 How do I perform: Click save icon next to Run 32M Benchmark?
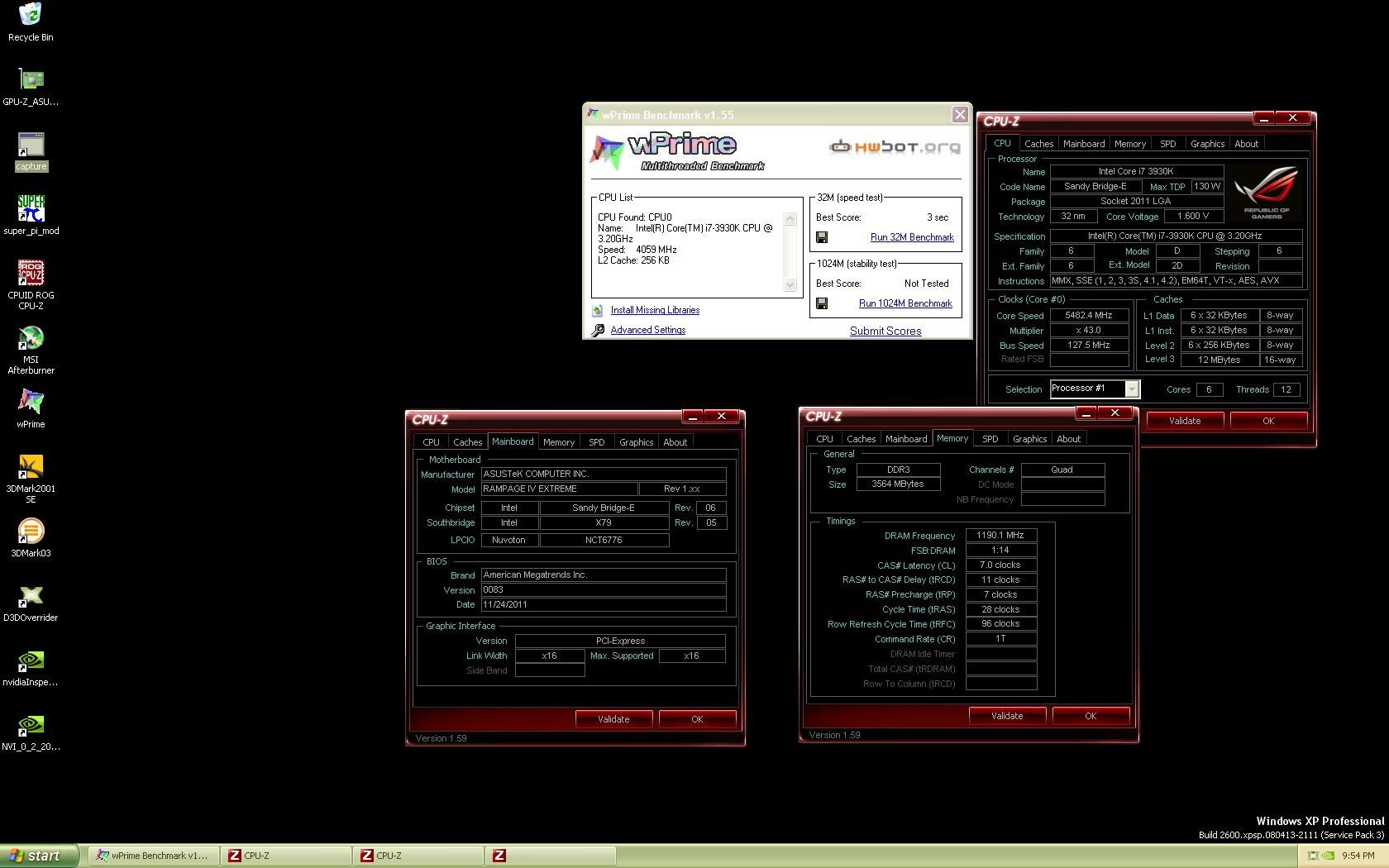pyautogui.click(x=822, y=237)
